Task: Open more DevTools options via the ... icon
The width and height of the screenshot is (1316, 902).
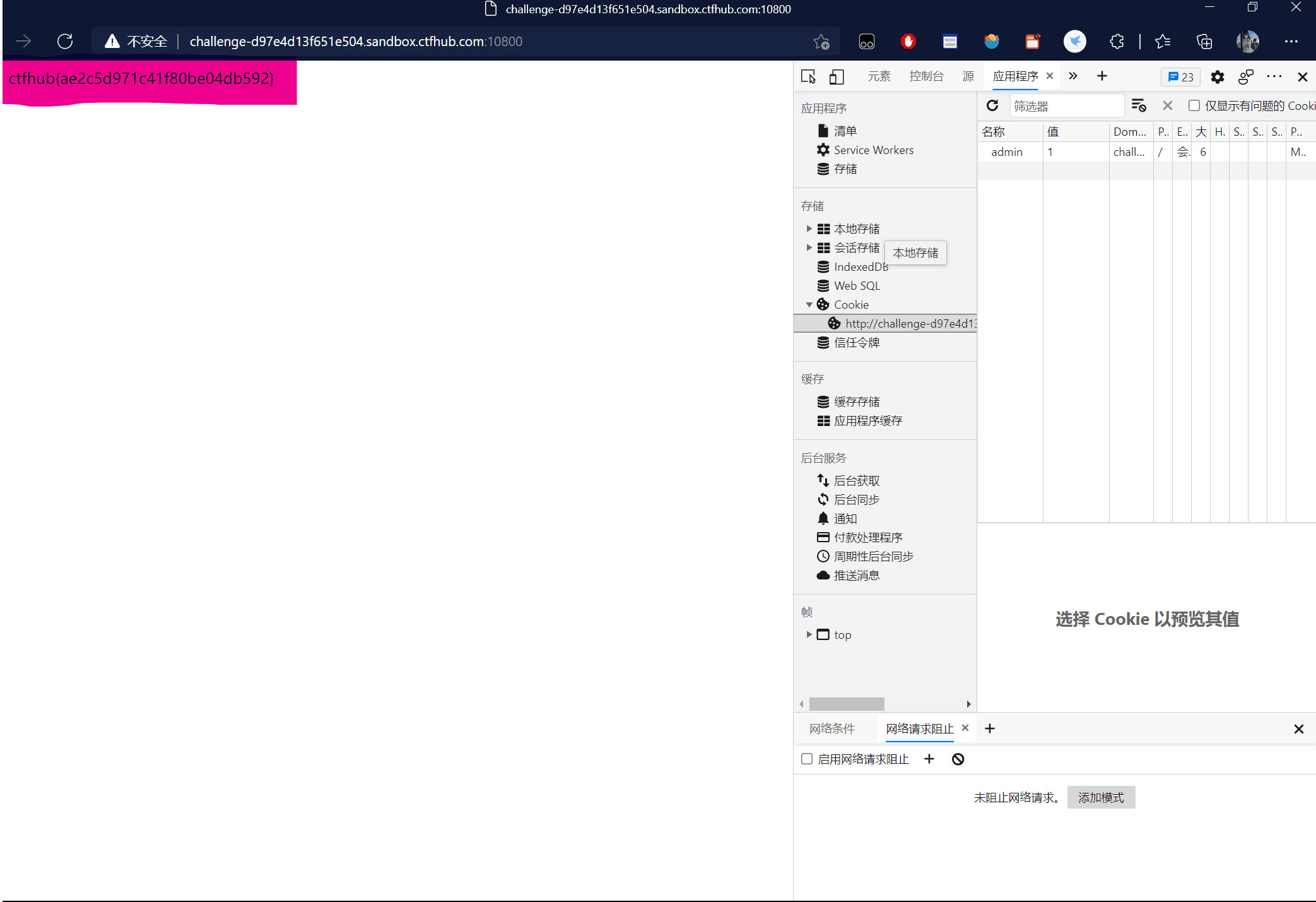Action: coord(1274,76)
